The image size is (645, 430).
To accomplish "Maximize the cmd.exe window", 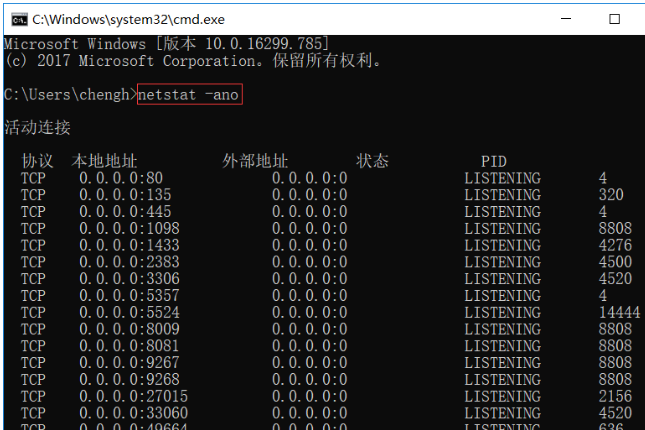I will (x=615, y=19).
